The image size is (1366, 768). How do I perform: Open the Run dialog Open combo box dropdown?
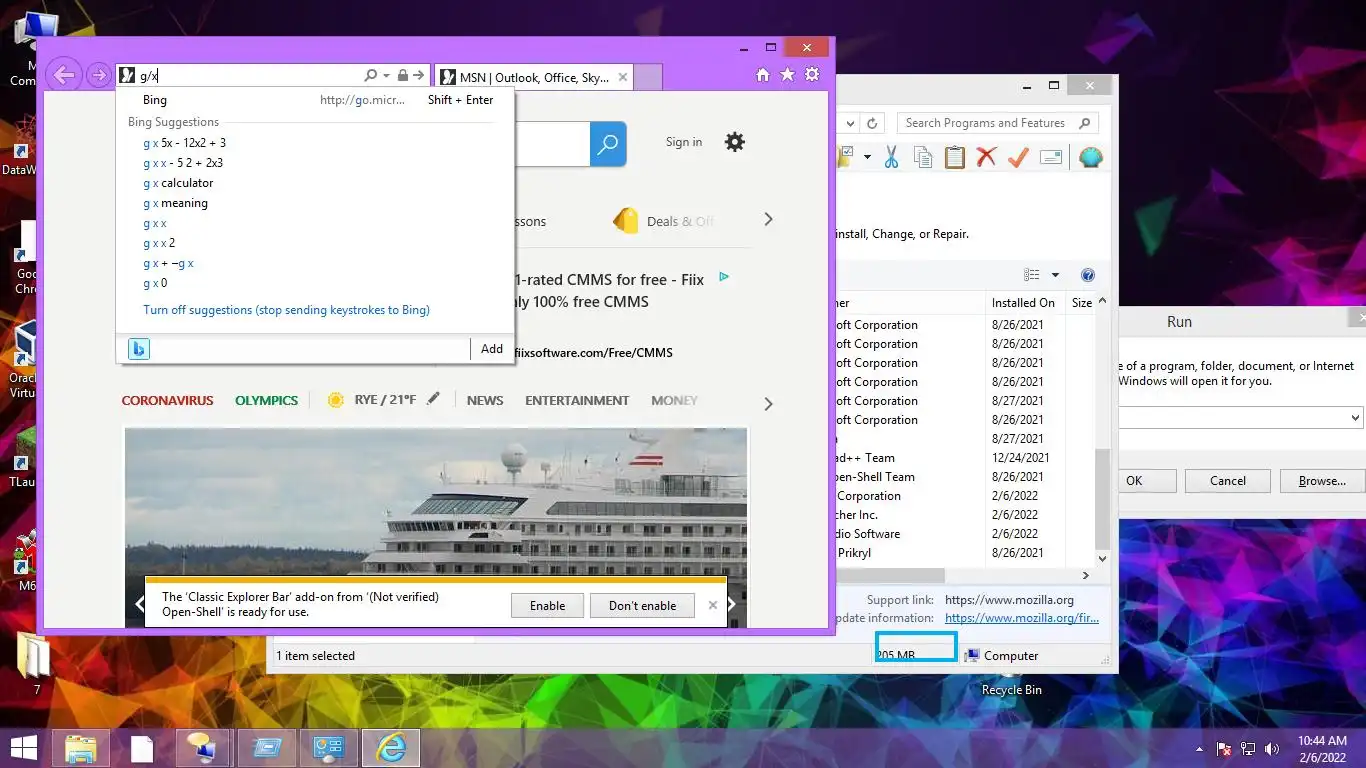(x=1355, y=418)
